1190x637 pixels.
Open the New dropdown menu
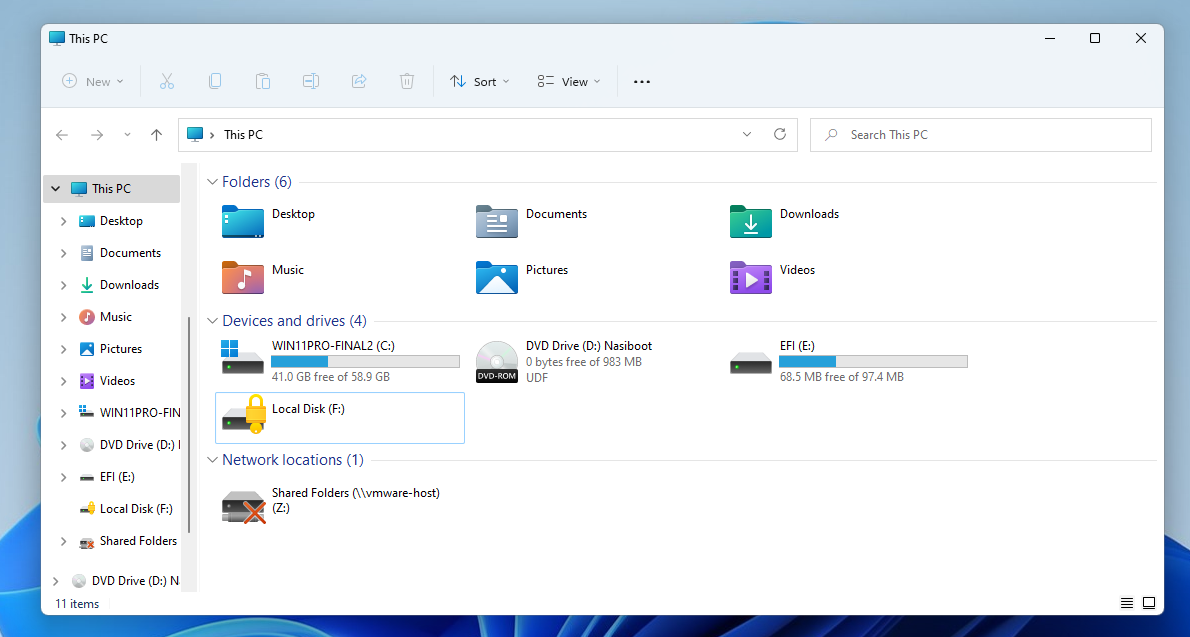tap(93, 81)
